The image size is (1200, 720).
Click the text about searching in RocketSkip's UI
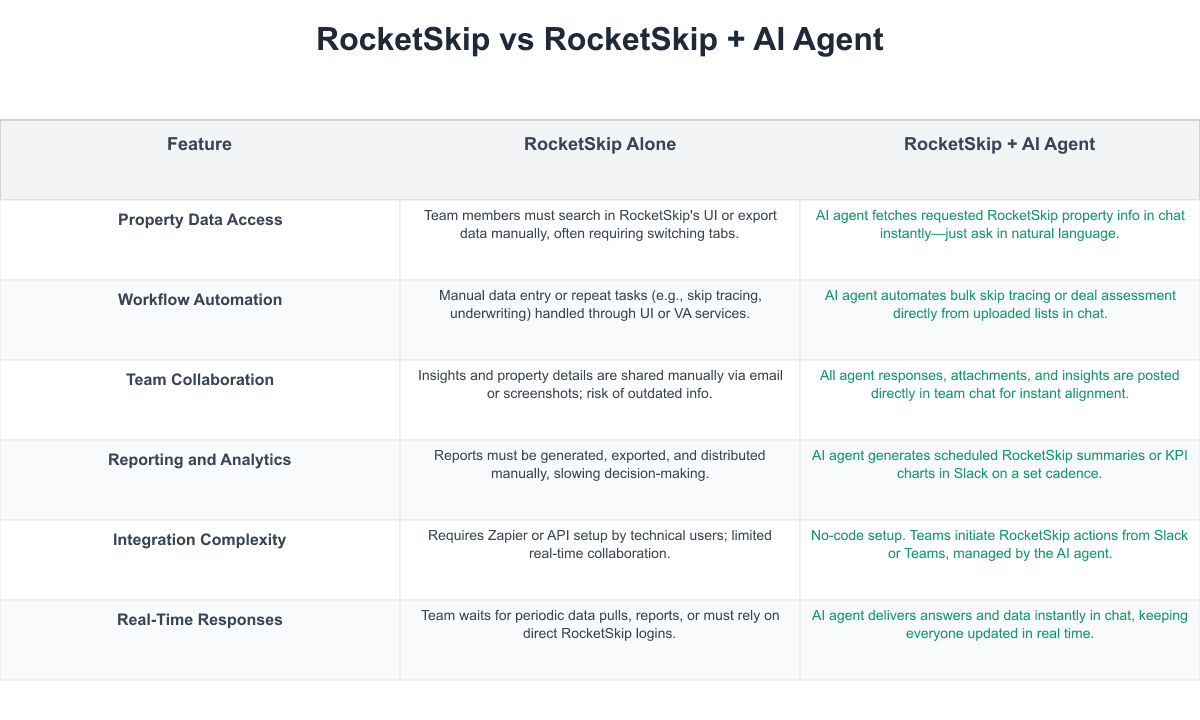[600, 224]
